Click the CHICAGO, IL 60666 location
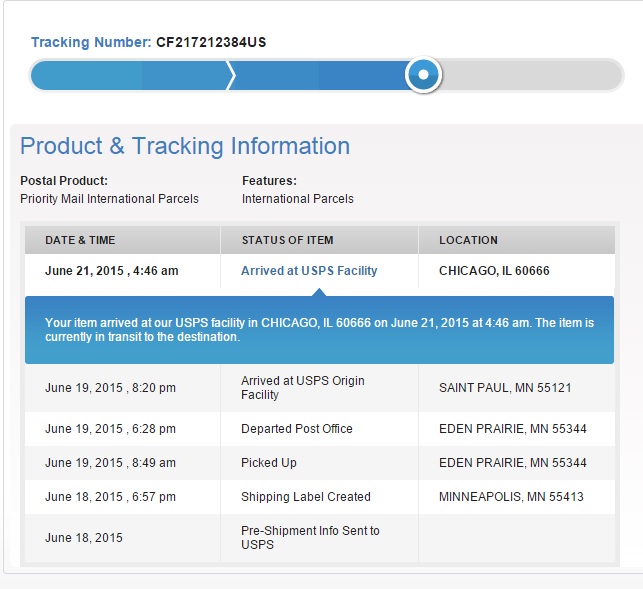 click(494, 271)
